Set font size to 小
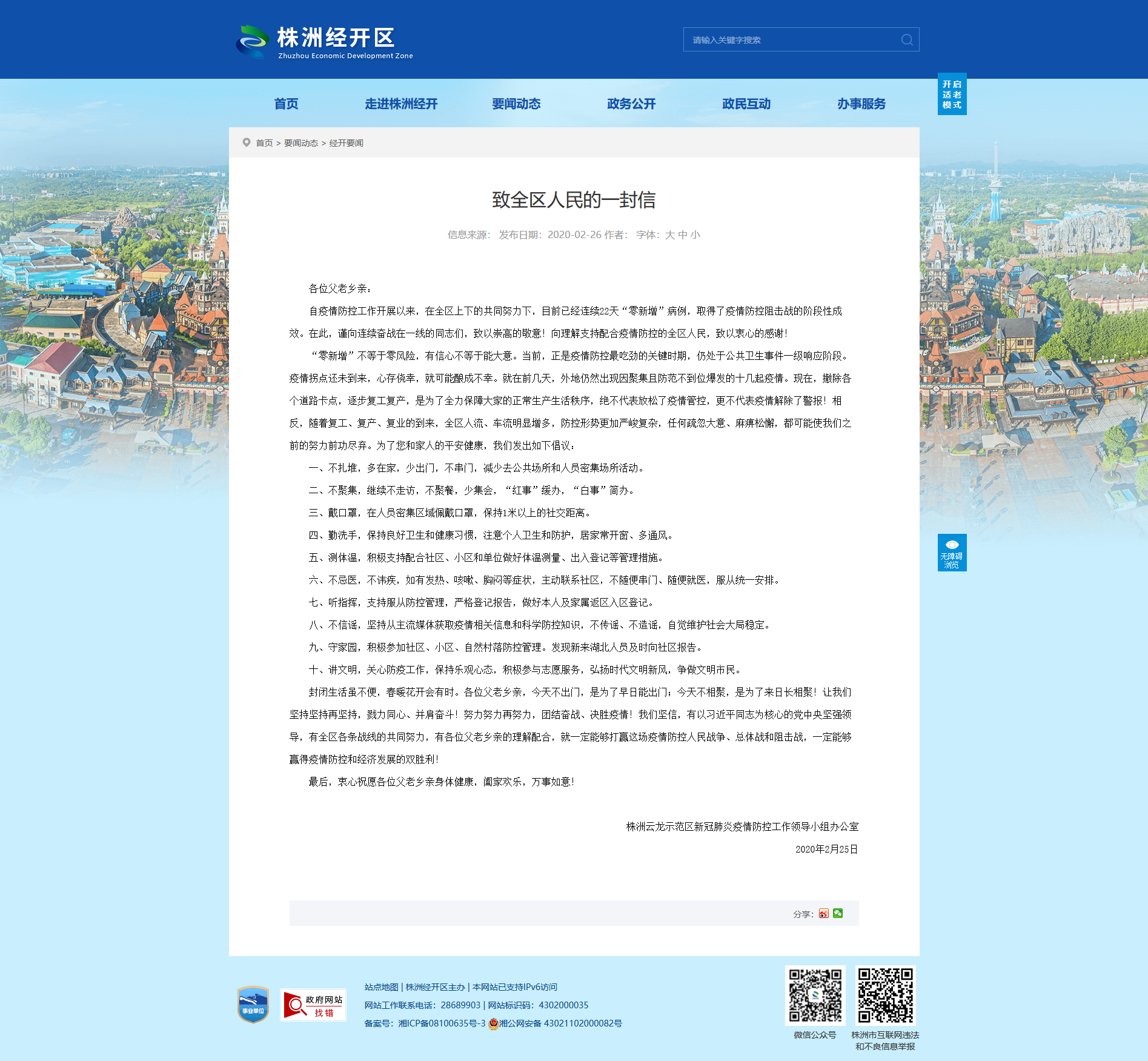Viewport: 1148px width, 1061px height. click(695, 235)
